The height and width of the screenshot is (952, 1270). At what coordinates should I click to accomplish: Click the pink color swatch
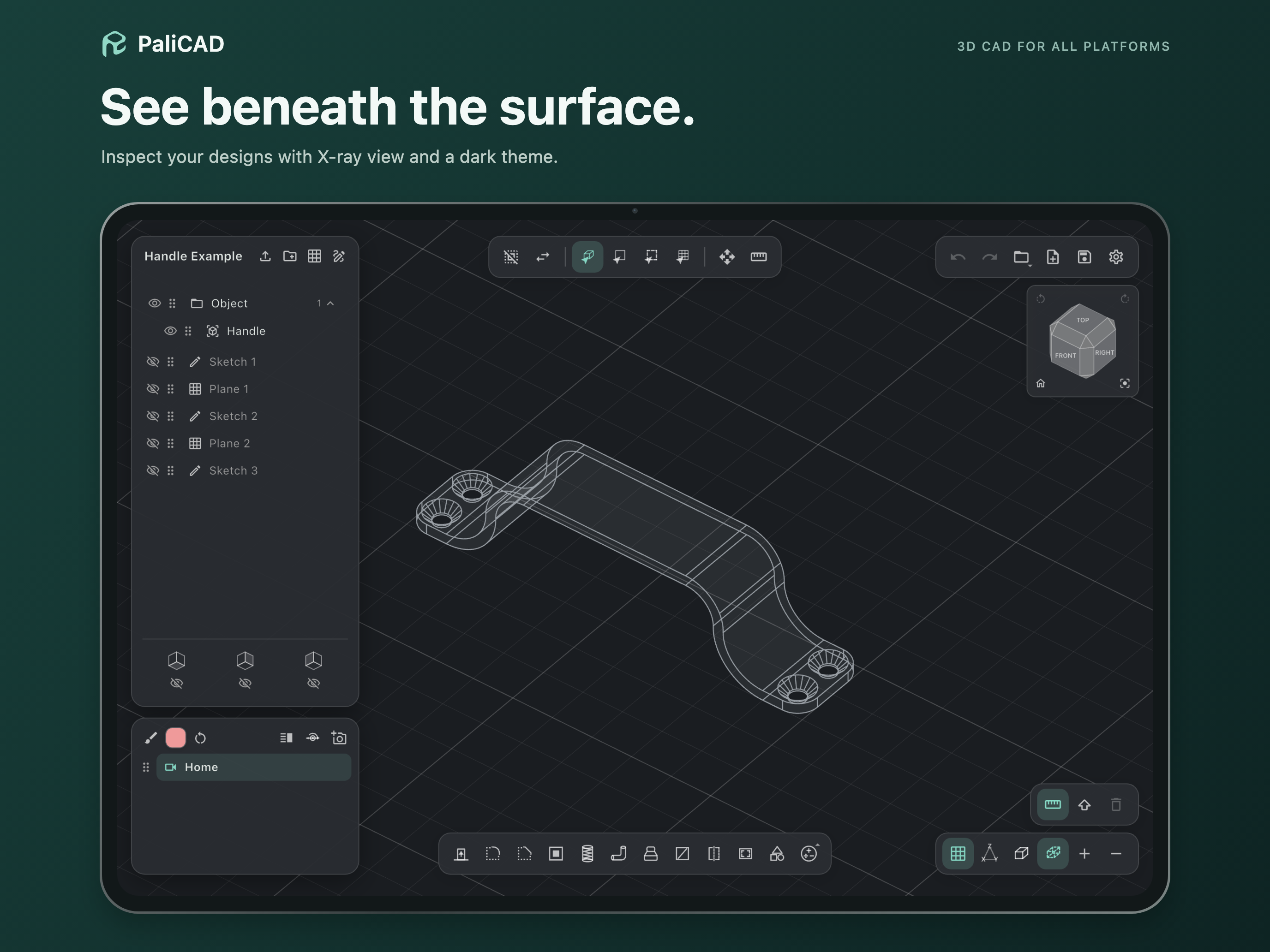pyautogui.click(x=176, y=738)
